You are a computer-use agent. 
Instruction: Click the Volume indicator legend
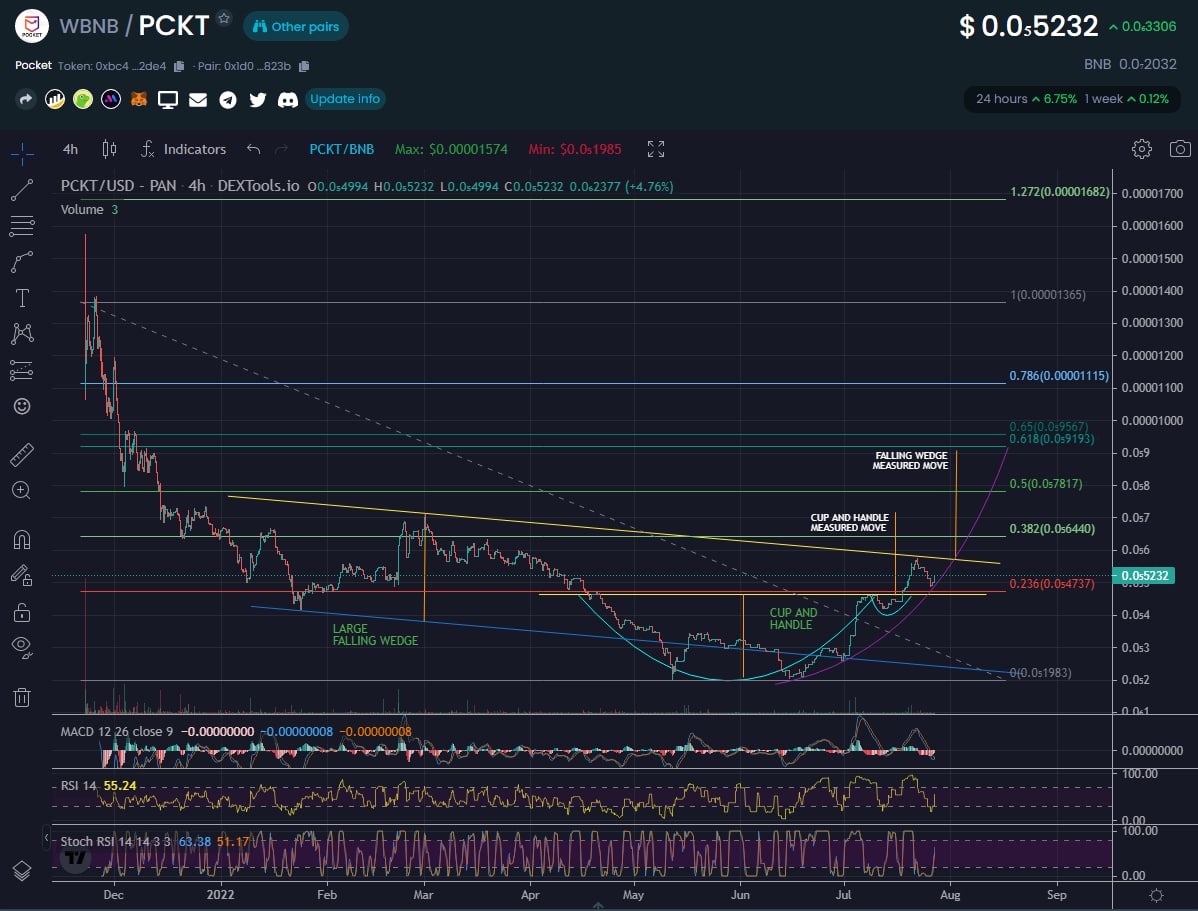click(x=89, y=209)
